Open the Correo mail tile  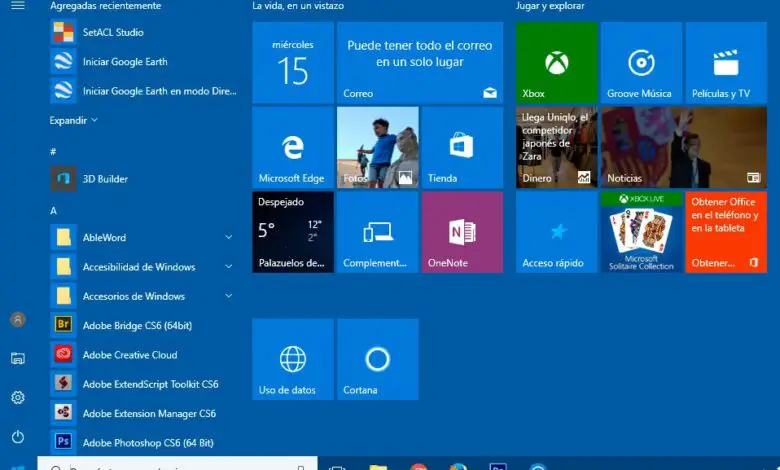420,63
